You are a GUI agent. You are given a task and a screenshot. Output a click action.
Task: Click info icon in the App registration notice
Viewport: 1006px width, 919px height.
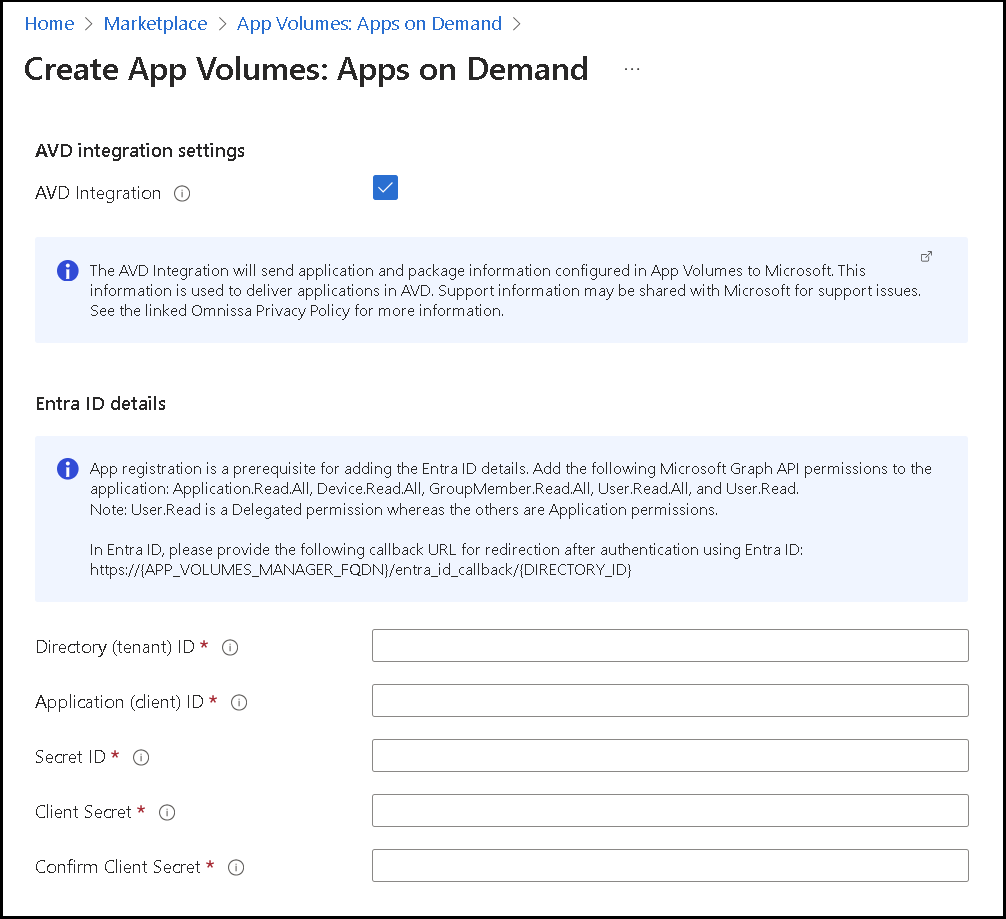tap(67, 469)
